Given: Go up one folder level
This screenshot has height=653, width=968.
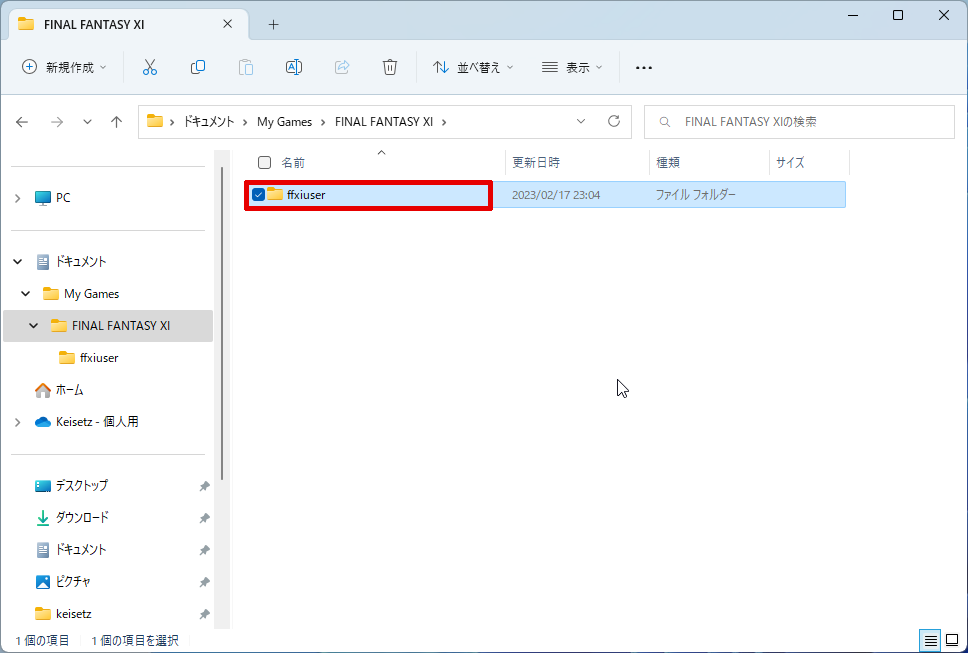Looking at the screenshot, I should [x=116, y=122].
